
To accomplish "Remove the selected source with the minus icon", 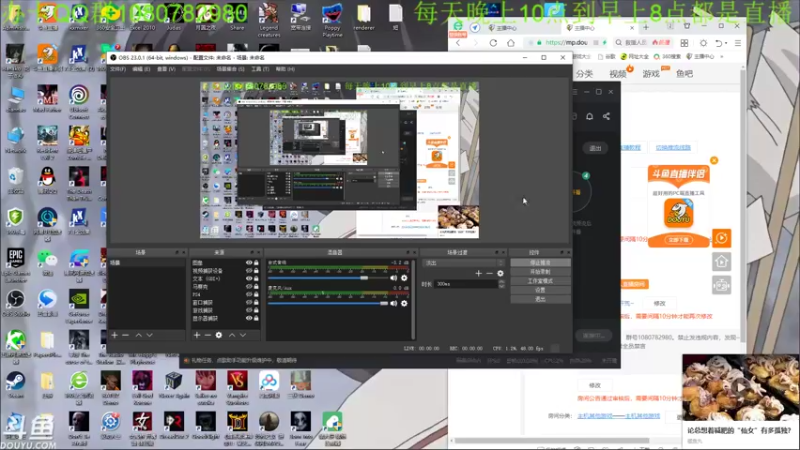I will click(x=208, y=335).
